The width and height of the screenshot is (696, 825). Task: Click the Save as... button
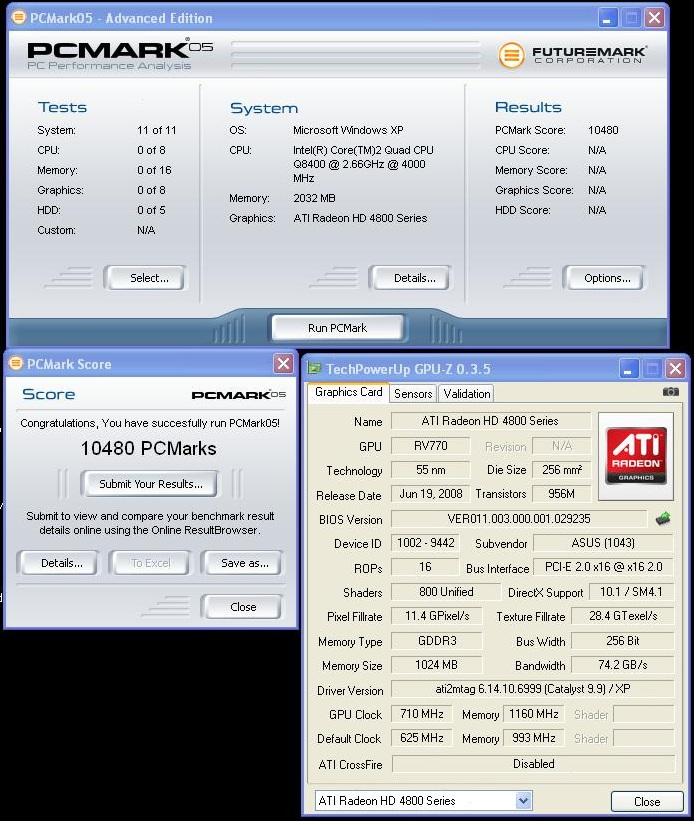(243, 564)
